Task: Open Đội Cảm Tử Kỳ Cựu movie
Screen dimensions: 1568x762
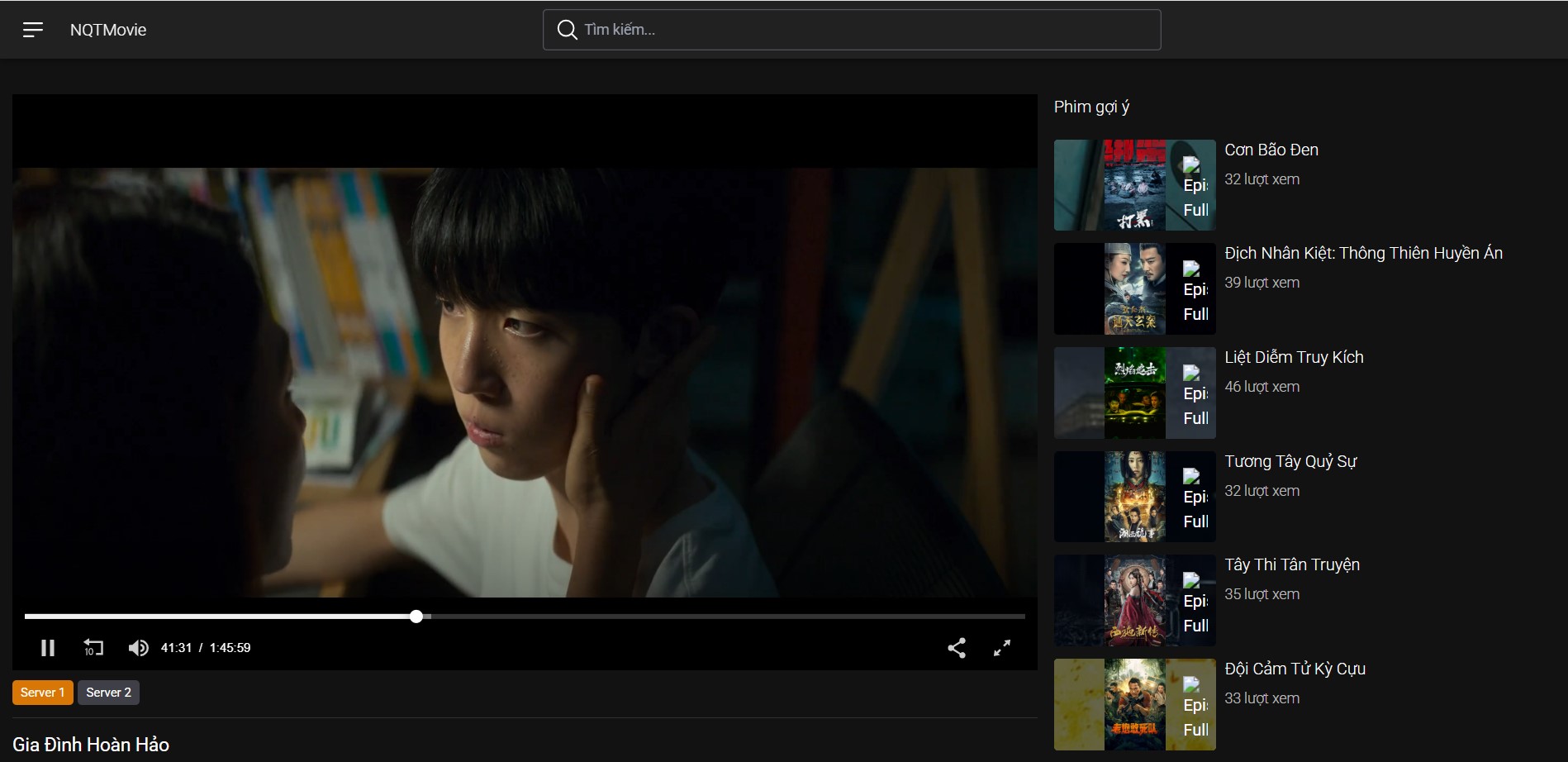Action: tap(1295, 669)
